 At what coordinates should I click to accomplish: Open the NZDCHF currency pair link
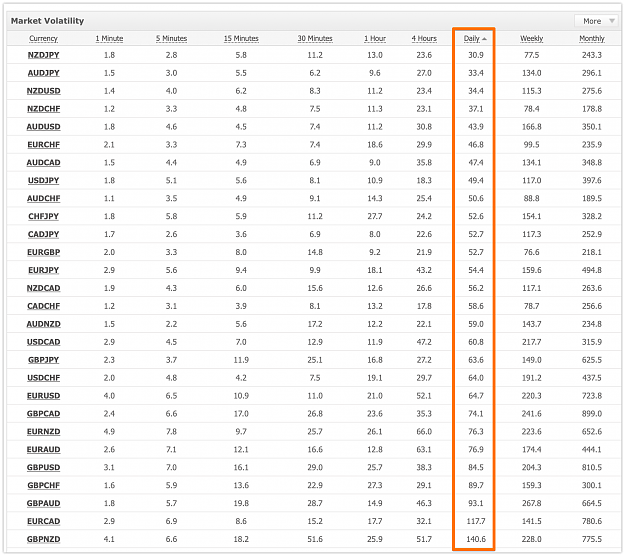(43, 109)
